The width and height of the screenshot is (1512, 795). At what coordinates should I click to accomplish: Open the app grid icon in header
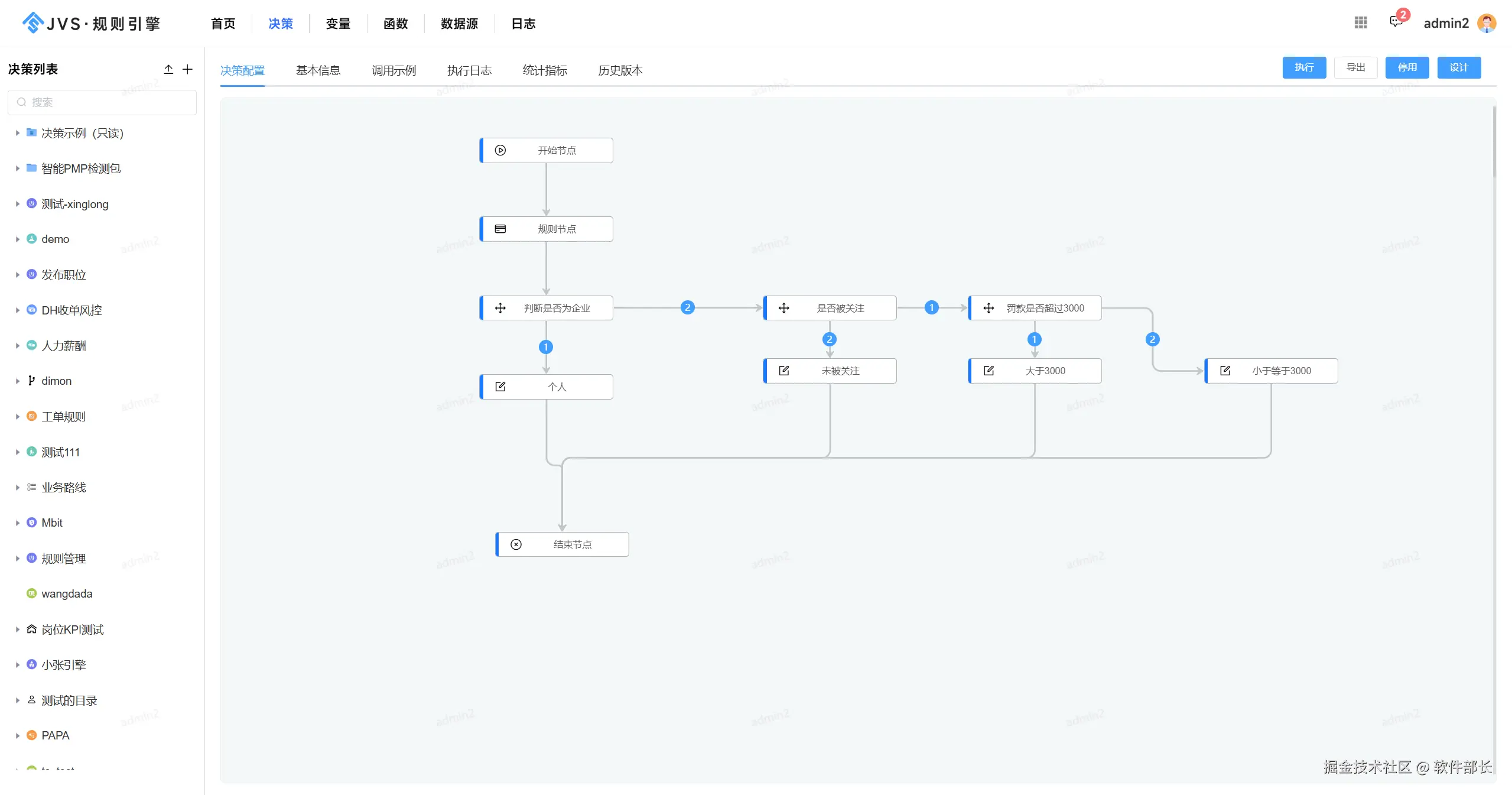[1361, 22]
